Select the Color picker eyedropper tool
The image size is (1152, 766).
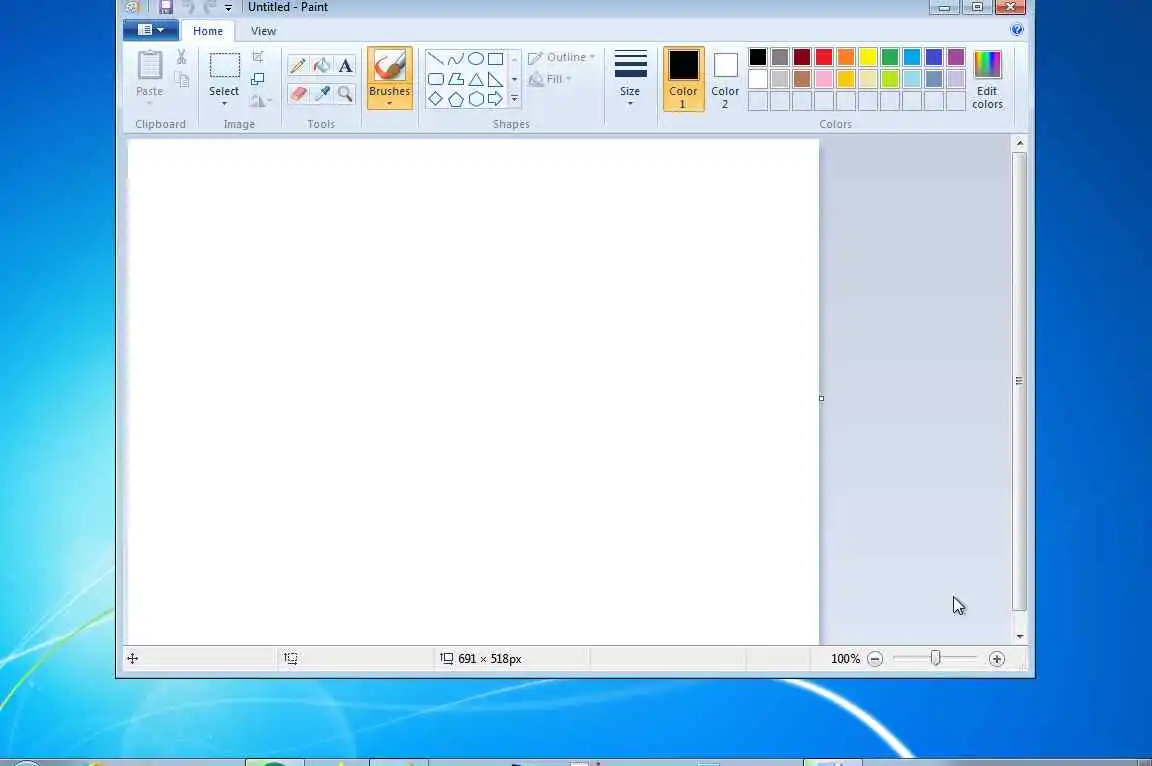tap(322, 93)
